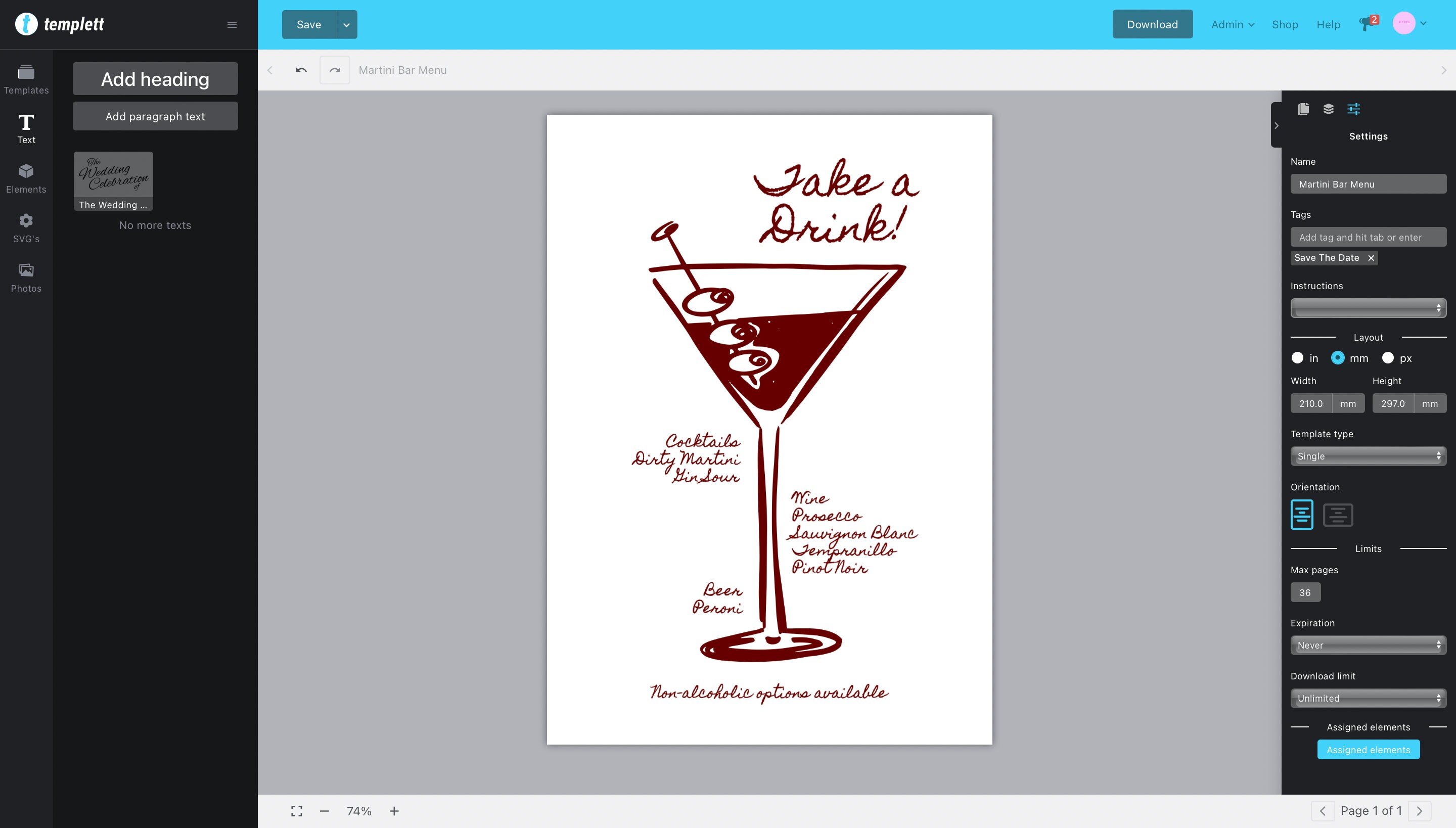Open the Template type dropdown
This screenshot has width=1456, height=828.
coord(1367,455)
